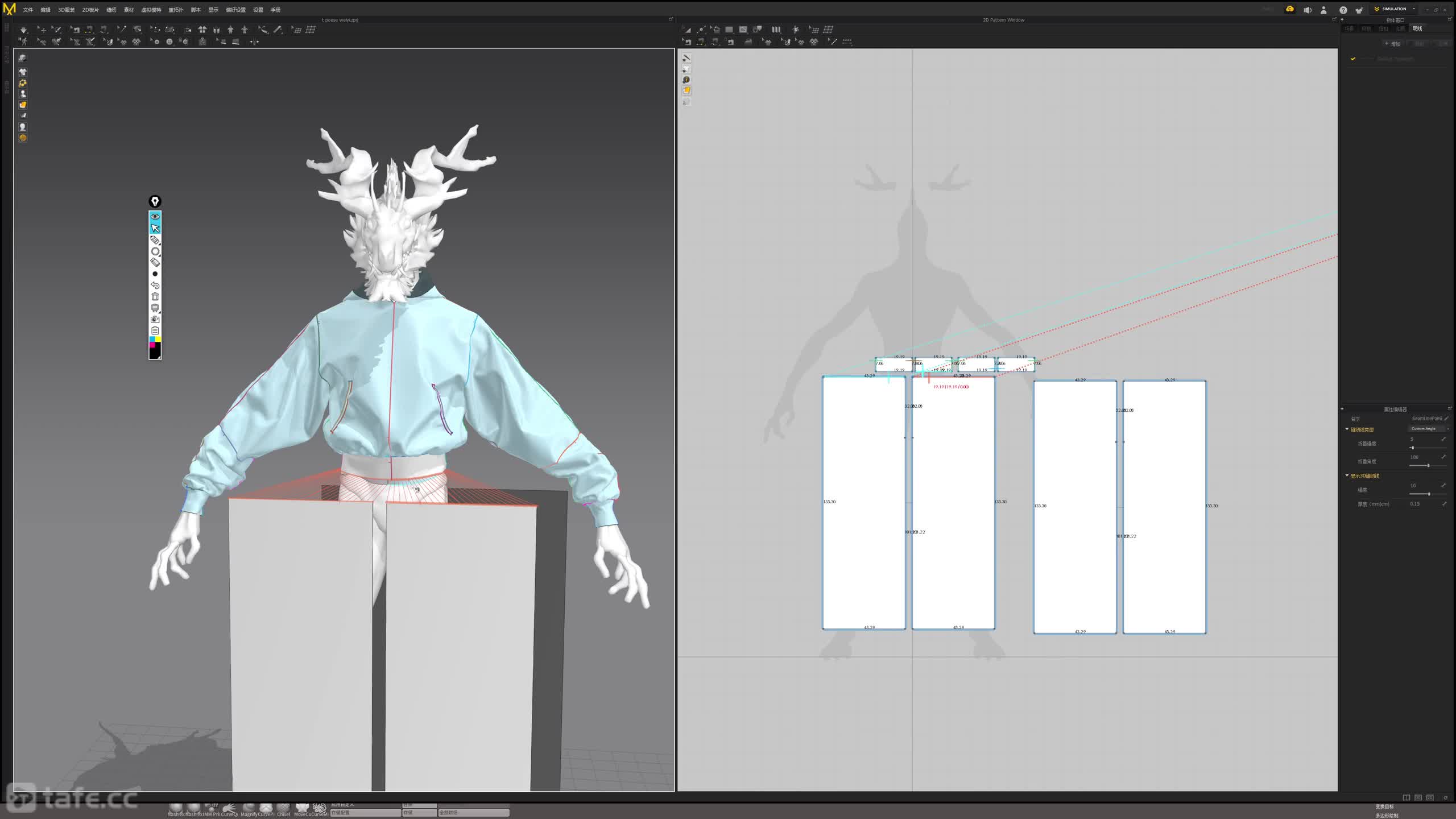The image size is (1456, 819).
Task: Pop out the 3D window with corner icon
Action: coord(671,19)
